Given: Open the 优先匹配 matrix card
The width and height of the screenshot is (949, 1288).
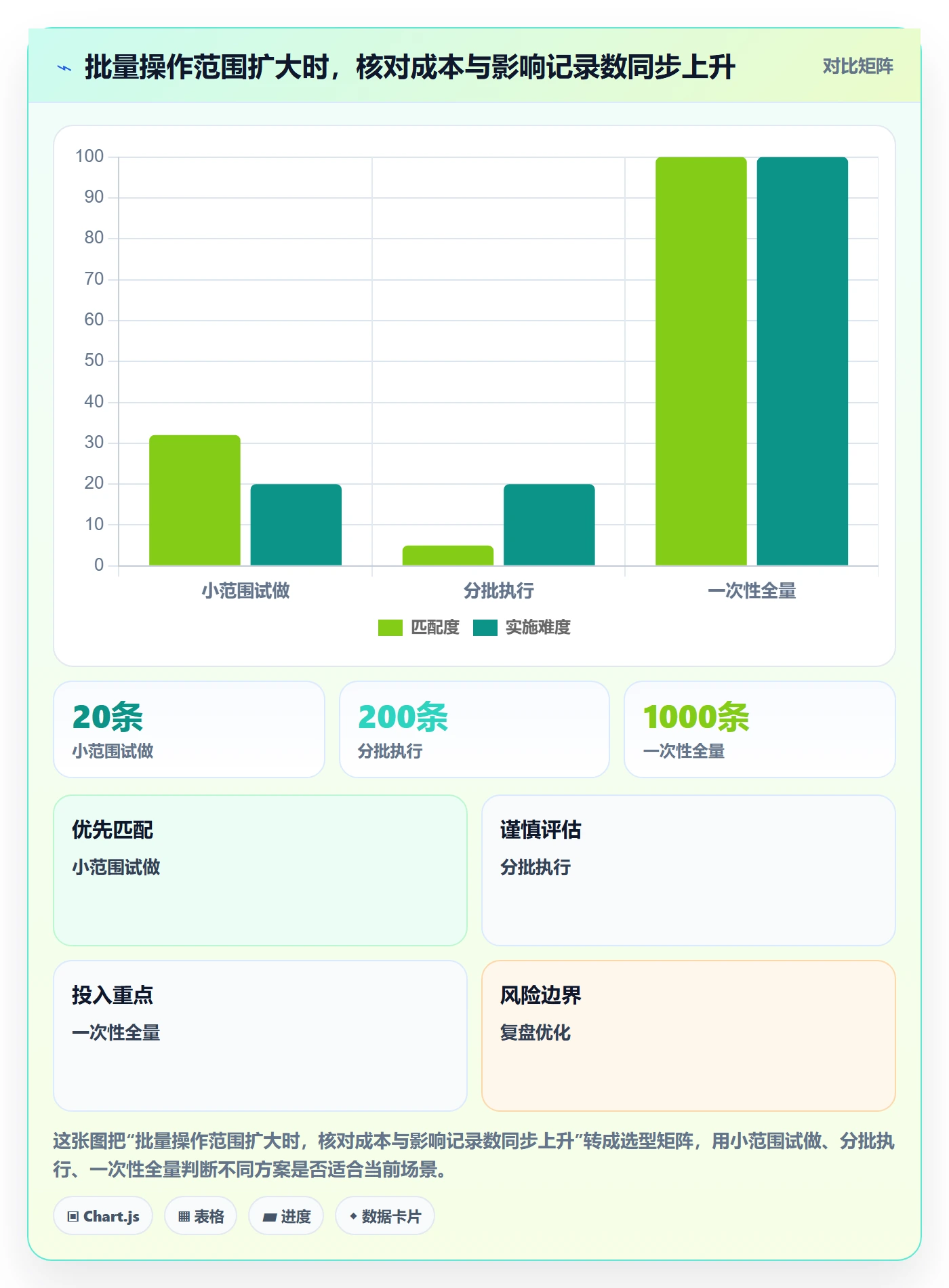Looking at the screenshot, I should [x=260, y=870].
